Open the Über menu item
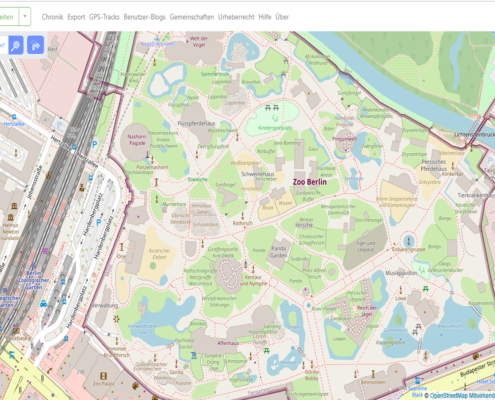 point(282,17)
